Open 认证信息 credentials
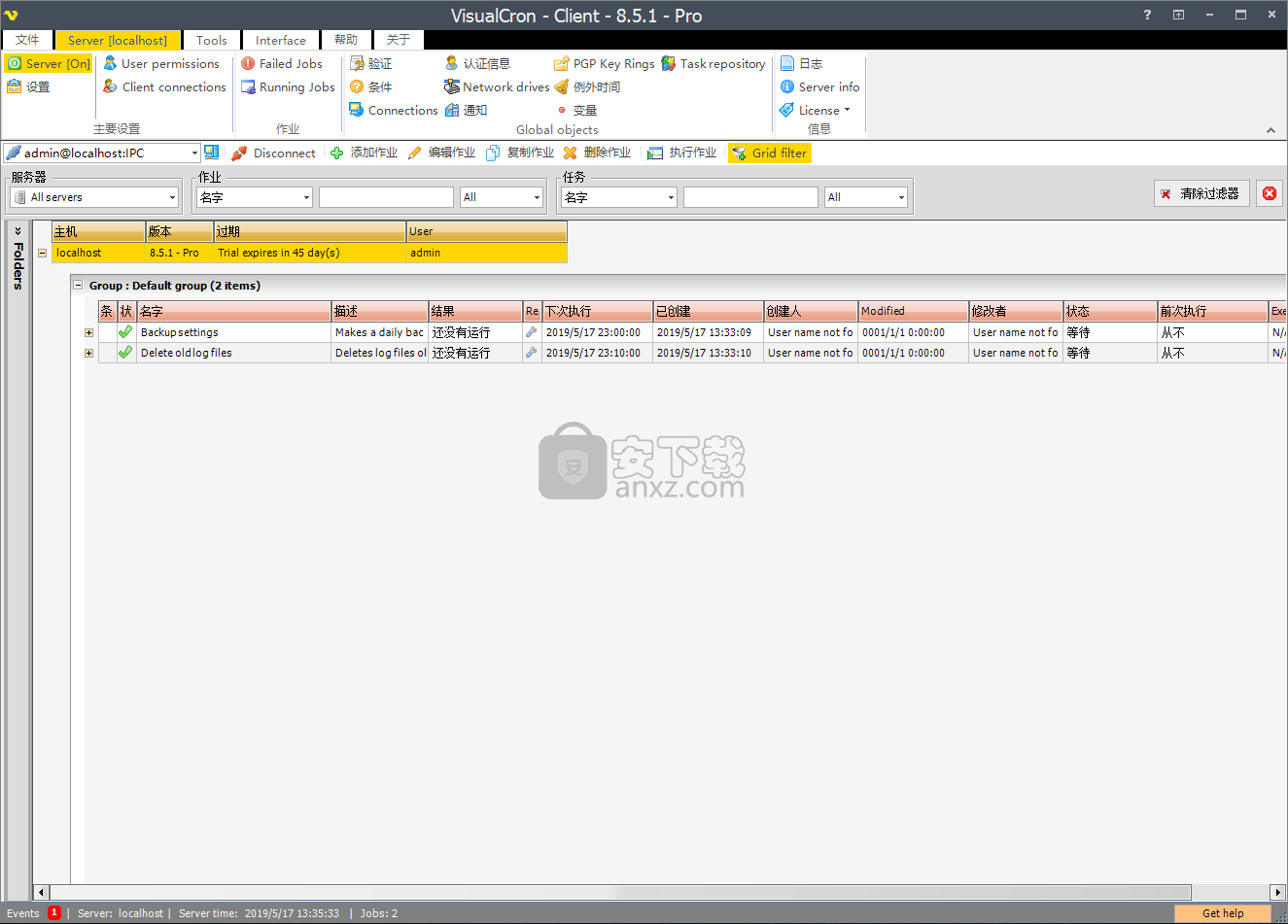 (477, 63)
